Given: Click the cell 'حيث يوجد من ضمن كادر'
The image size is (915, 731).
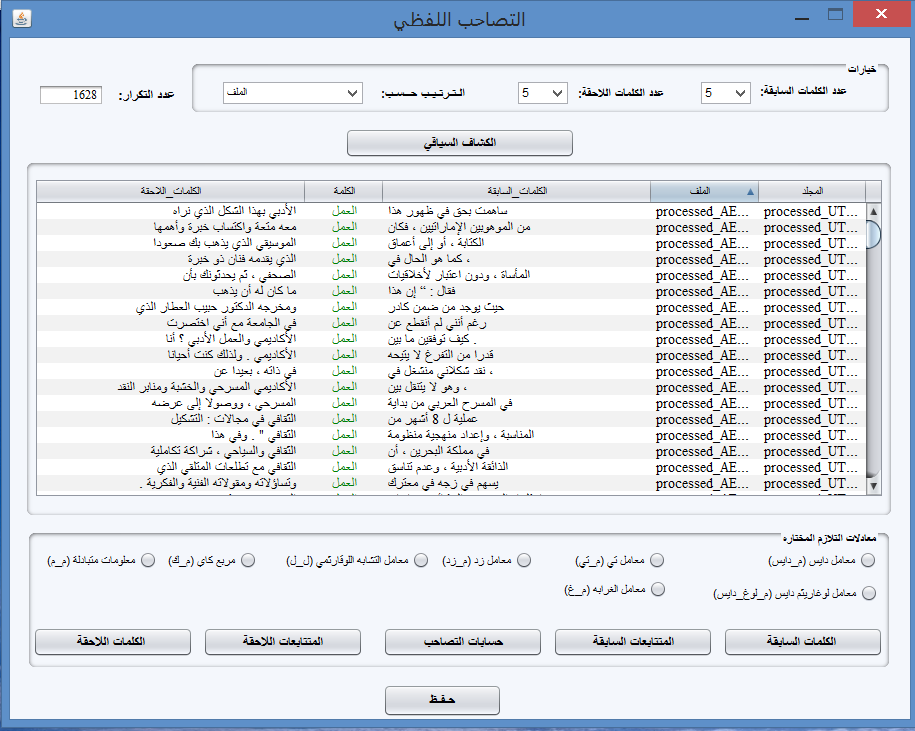Looking at the screenshot, I should [x=516, y=307].
